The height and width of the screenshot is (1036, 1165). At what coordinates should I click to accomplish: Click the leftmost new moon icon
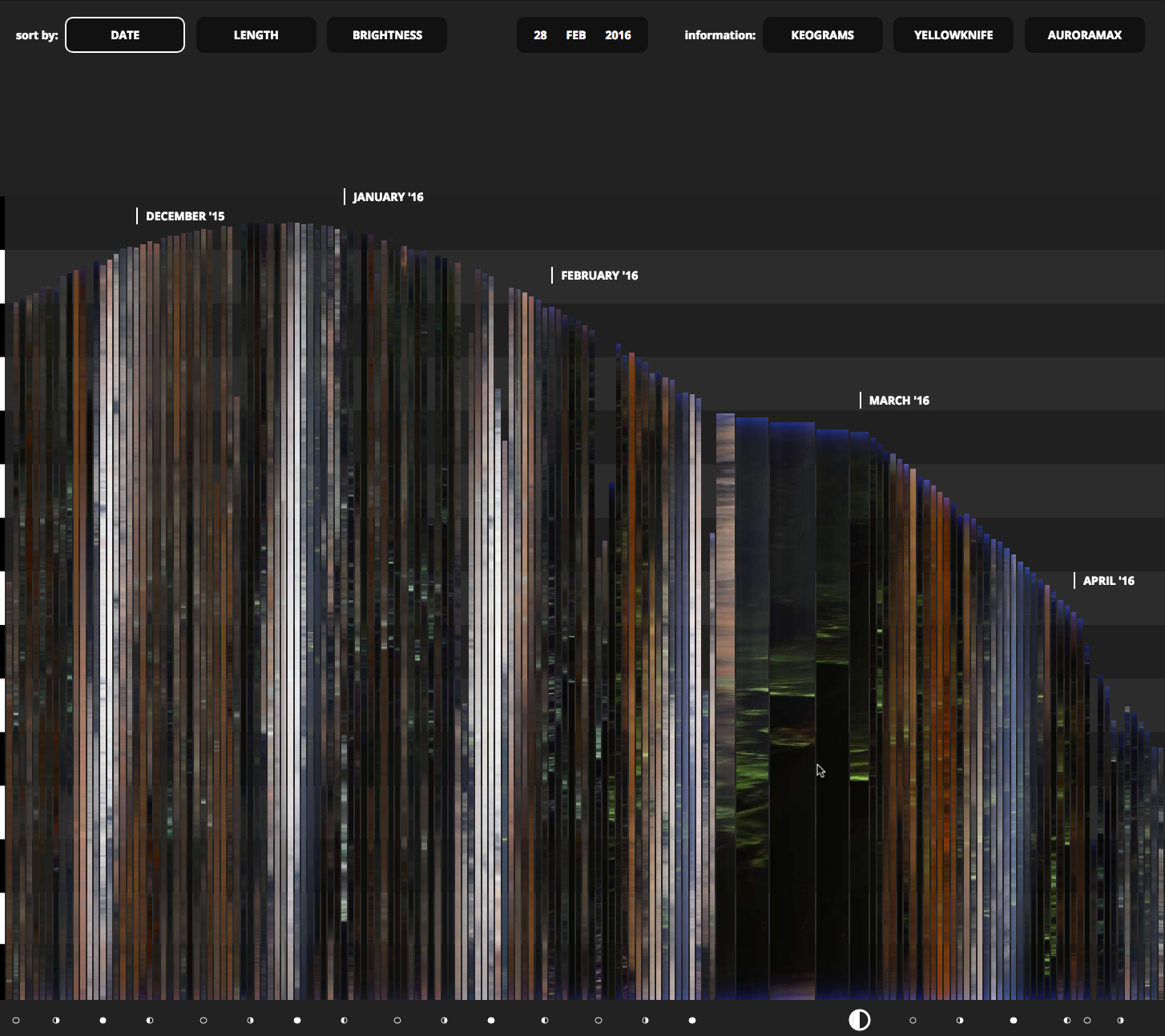(16, 1021)
